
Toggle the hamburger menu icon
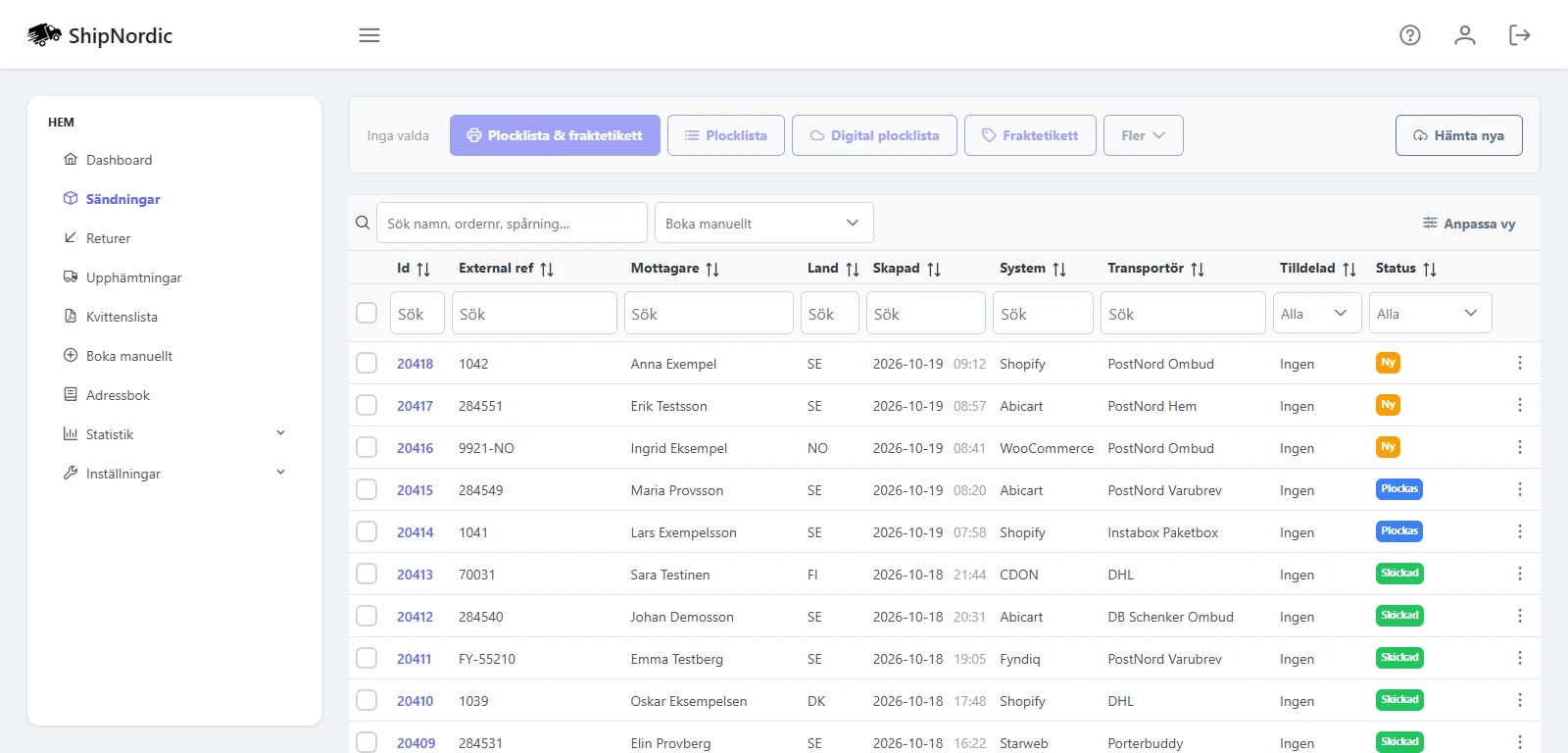click(369, 35)
